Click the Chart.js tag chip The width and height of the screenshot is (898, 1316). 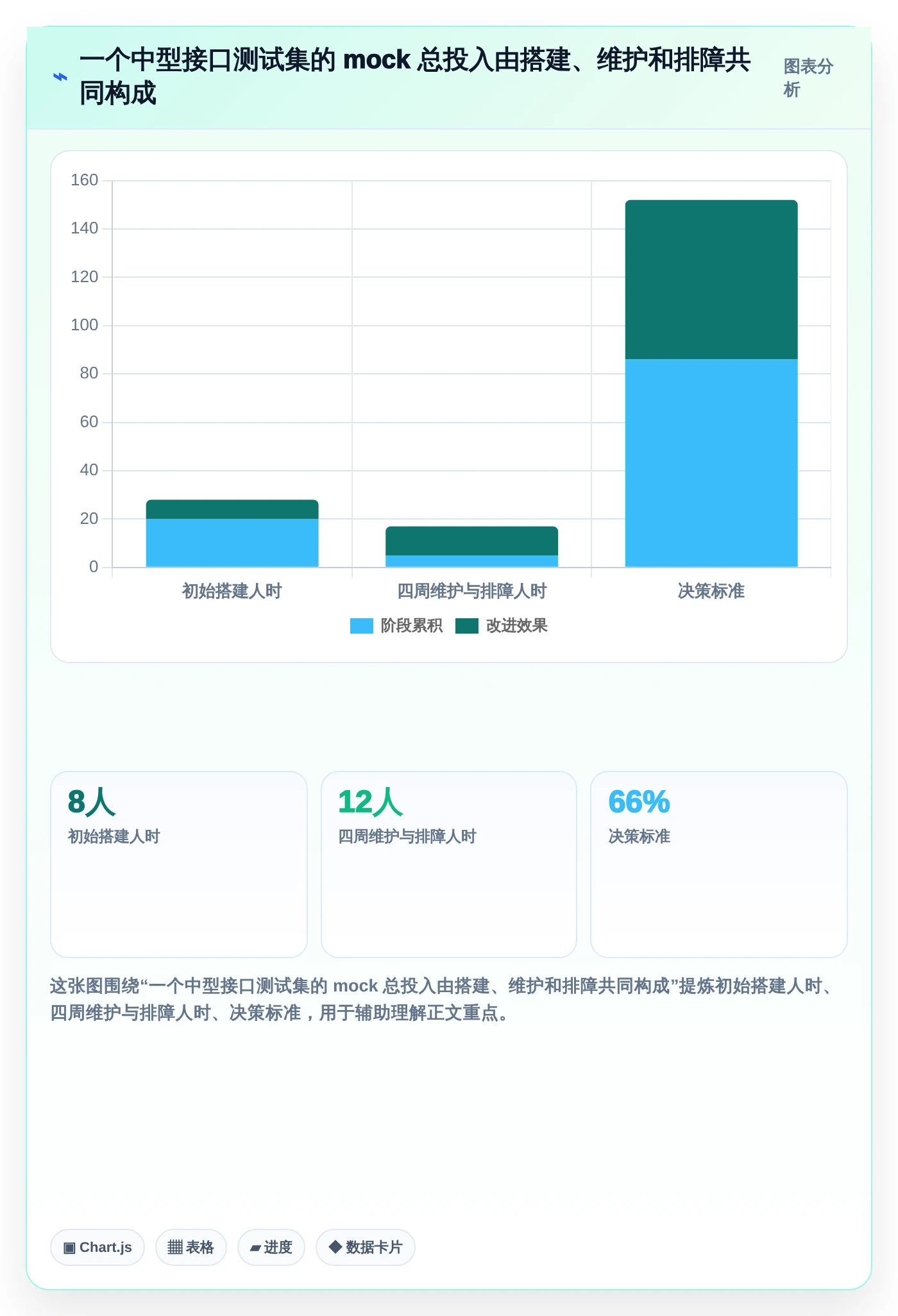[97, 1247]
